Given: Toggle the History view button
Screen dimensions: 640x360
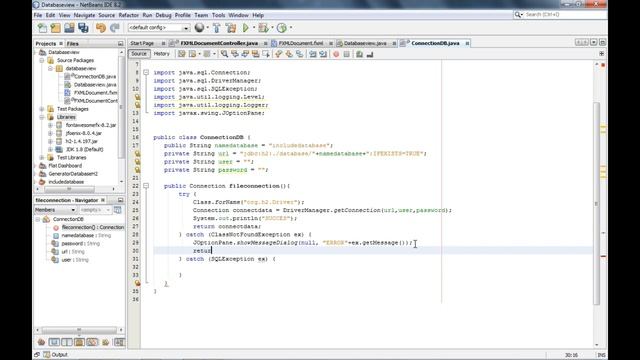Looking at the screenshot, I should pyautogui.click(x=162, y=54).
